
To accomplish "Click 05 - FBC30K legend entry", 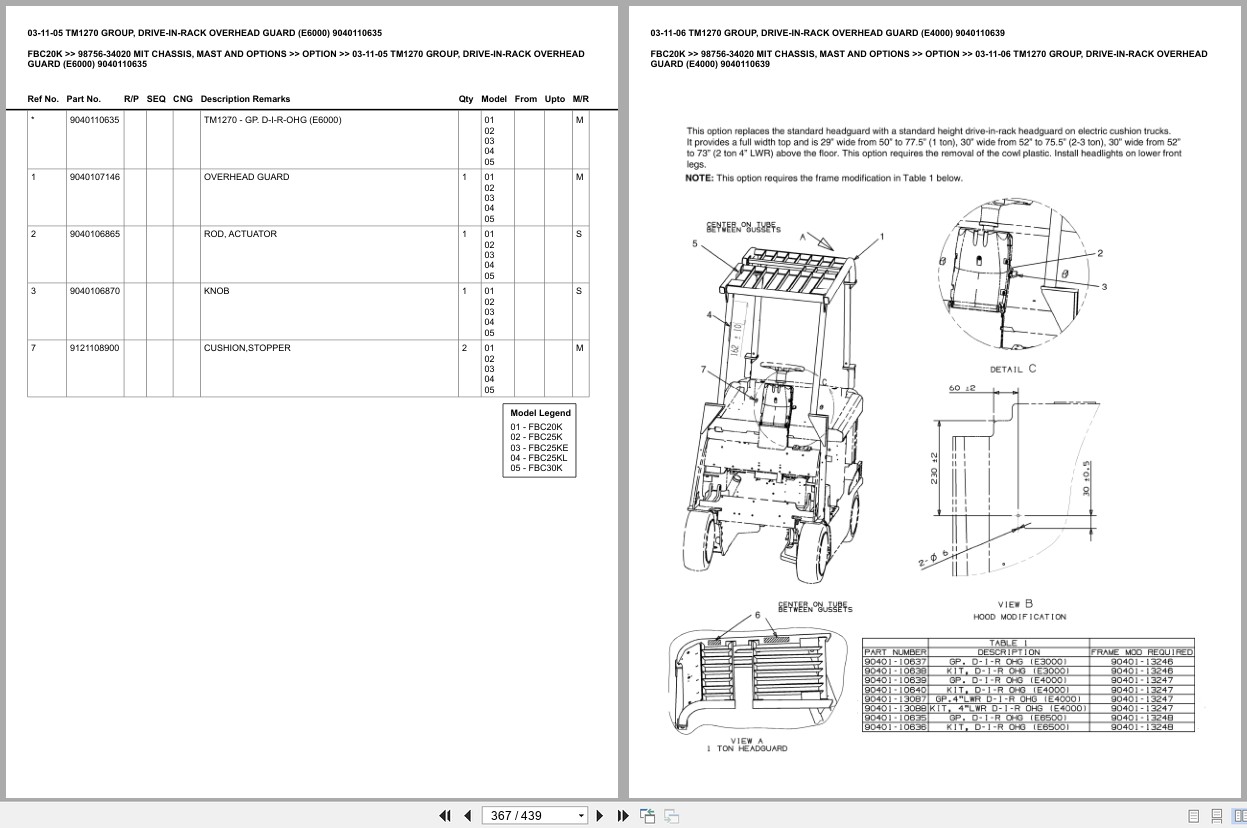I will click(536, 468).
